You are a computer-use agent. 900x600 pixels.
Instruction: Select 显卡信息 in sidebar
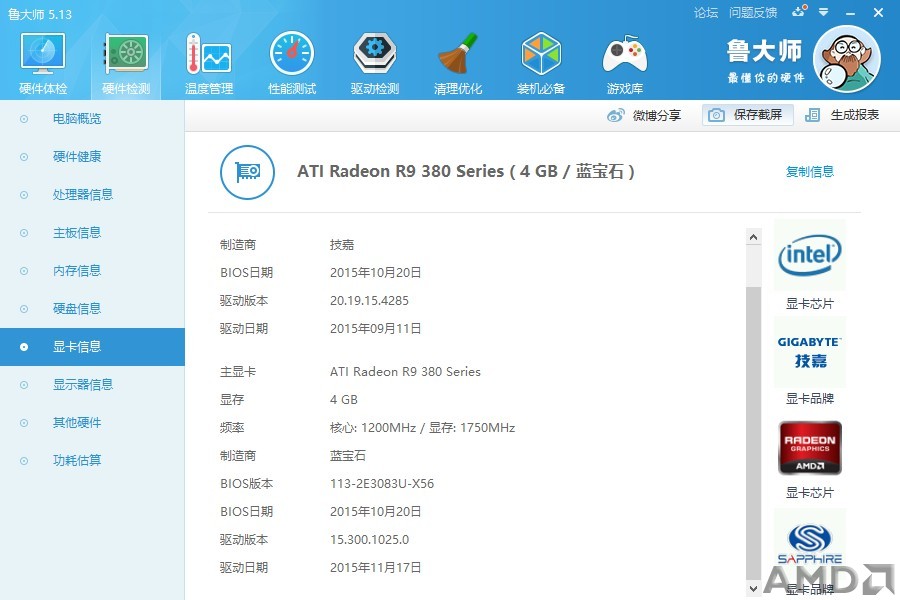92,347
